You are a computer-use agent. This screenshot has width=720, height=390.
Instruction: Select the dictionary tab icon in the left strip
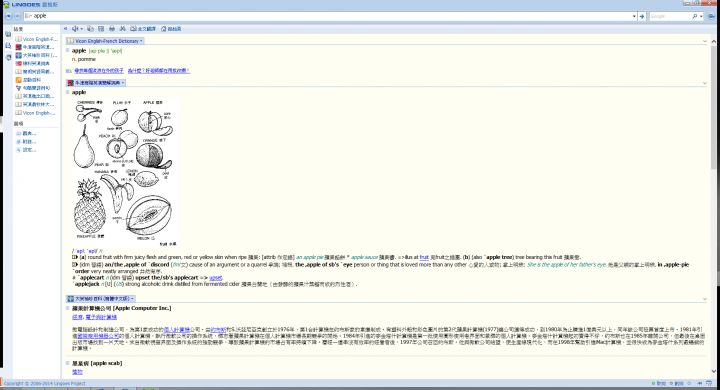(x=8, y=34)
